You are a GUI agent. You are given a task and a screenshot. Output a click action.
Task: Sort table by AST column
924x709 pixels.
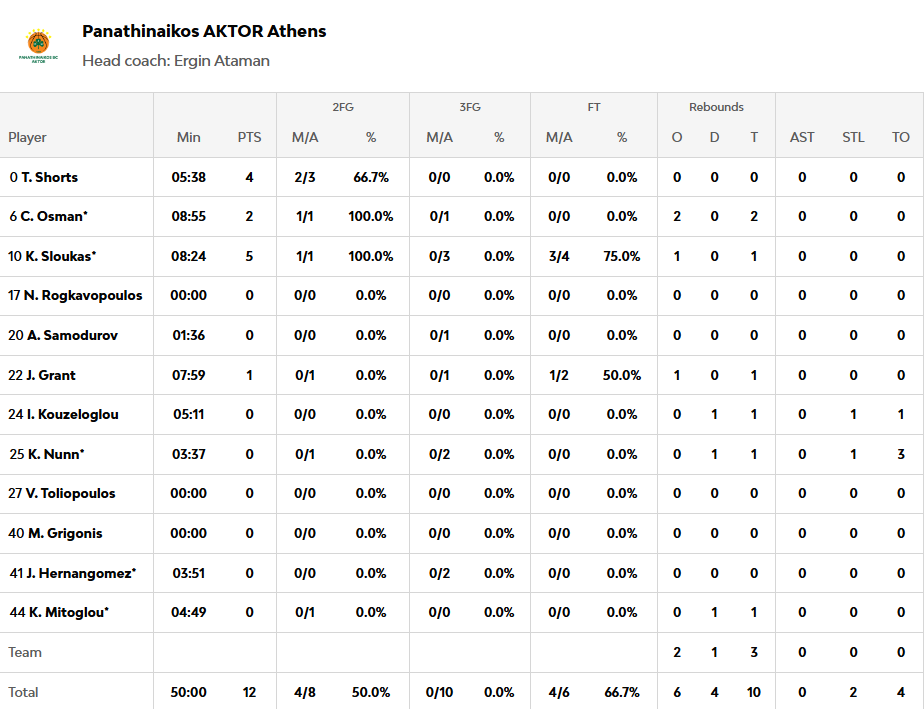pos(802,137)
